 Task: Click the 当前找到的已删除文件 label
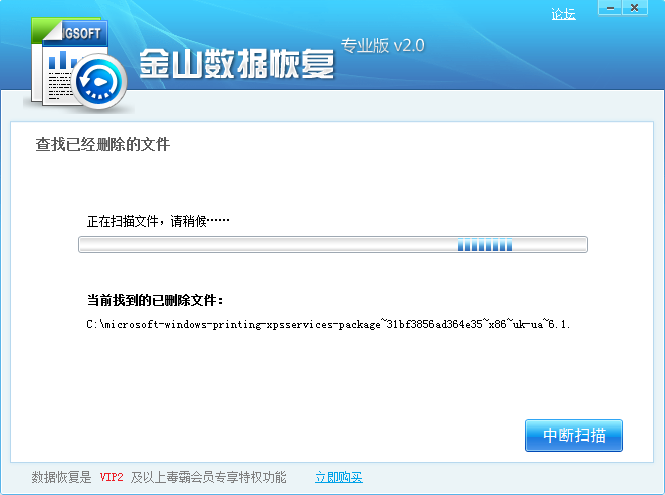pyautogui.click(x=155, y=300)
